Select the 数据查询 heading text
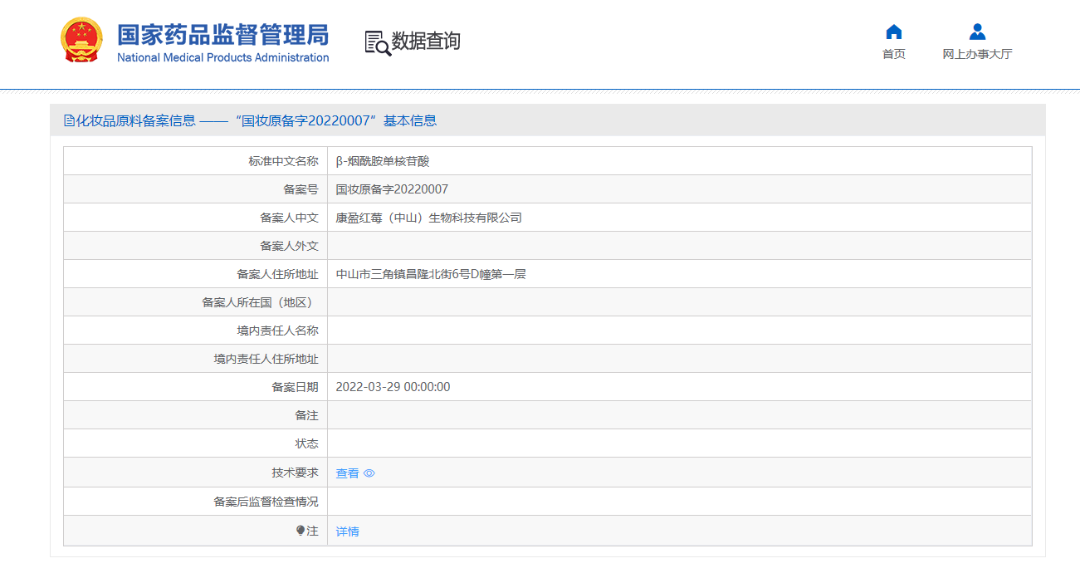The image size is (1080, 573). coord(426,42)
